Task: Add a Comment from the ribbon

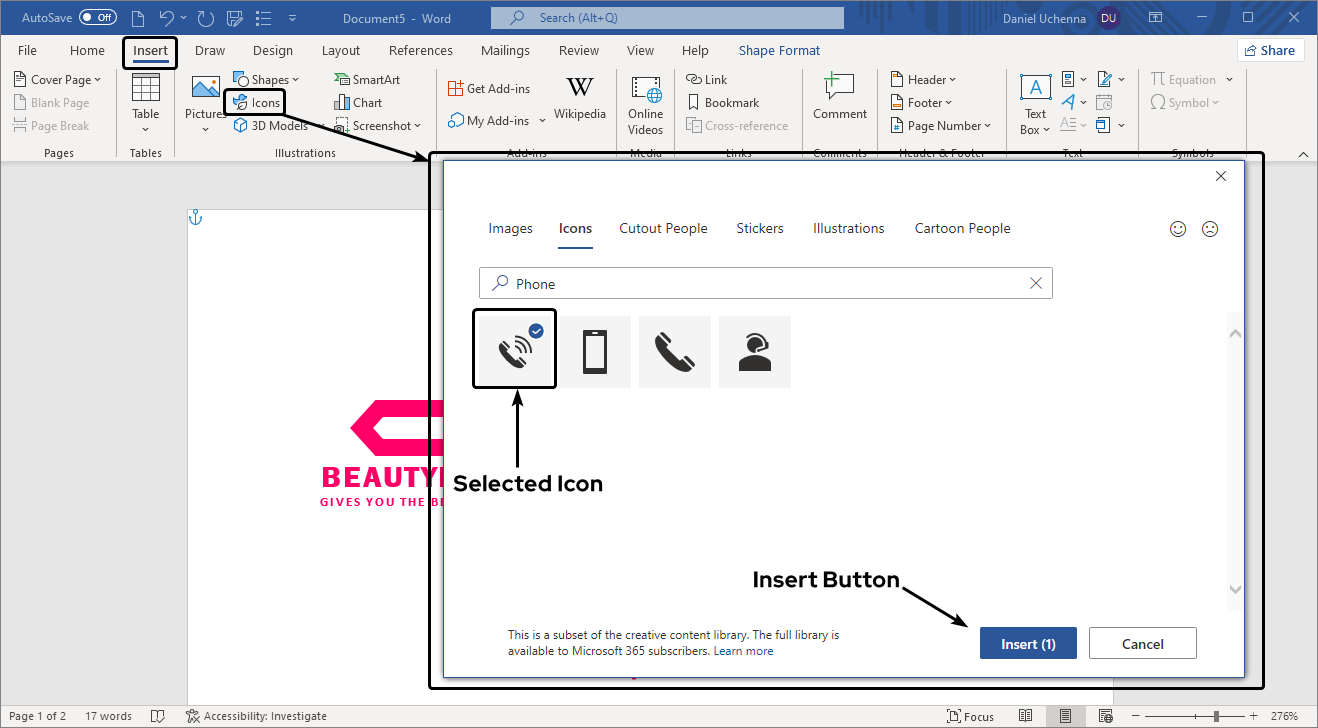Action: click(839, 98)
